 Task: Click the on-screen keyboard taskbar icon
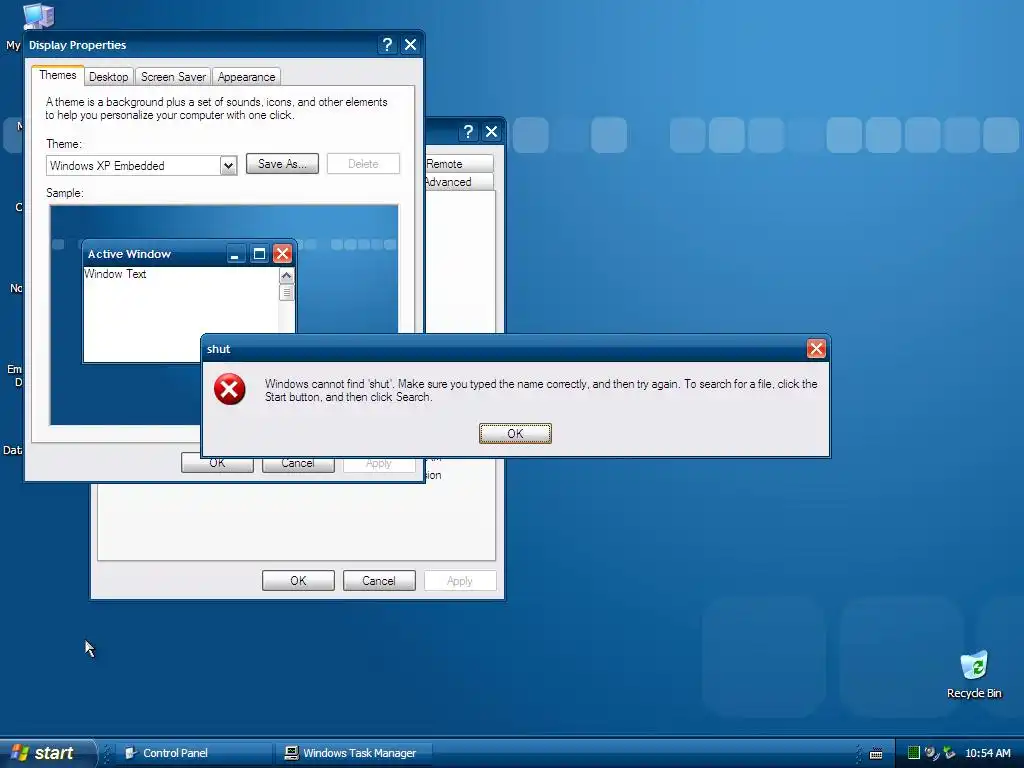[x=876, y=754]
